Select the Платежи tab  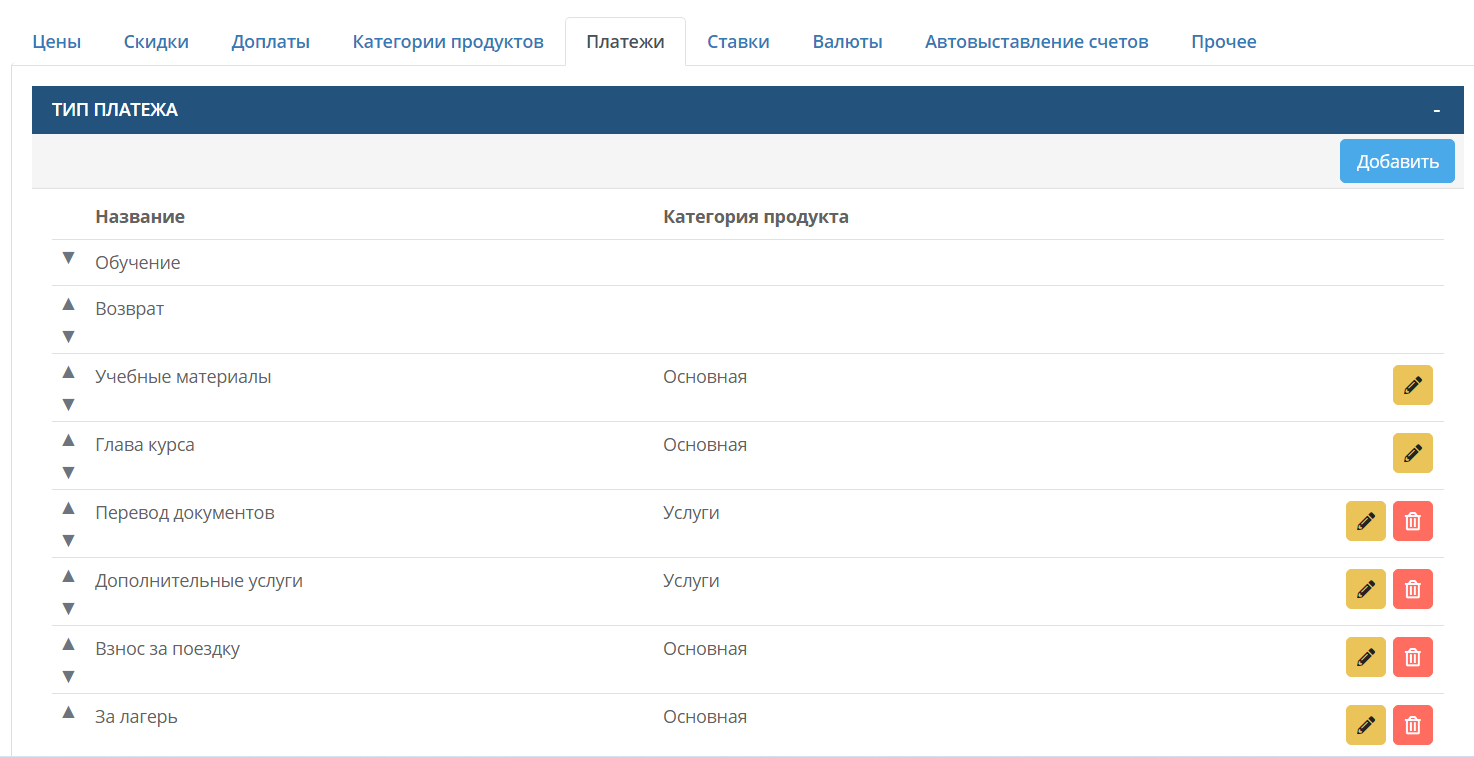[625, 42]
